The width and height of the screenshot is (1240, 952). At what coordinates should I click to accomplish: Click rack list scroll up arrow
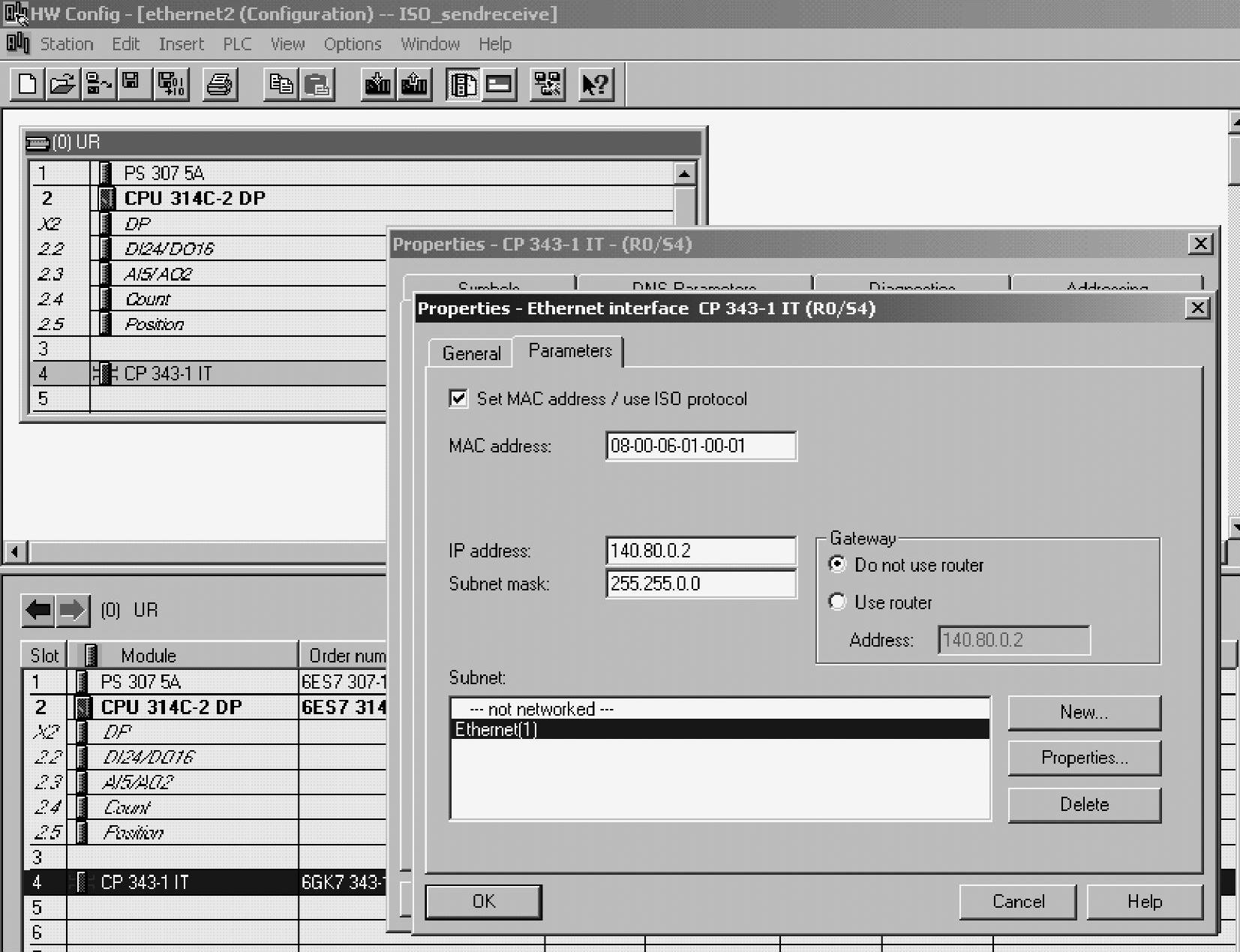click(x=684, y=173)
